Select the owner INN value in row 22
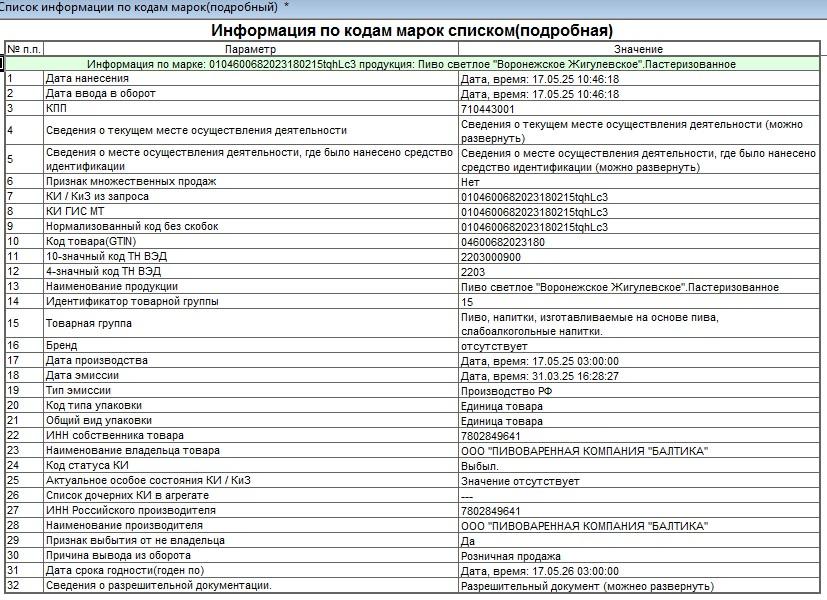 pyautogui.click(x=490, y=436)
